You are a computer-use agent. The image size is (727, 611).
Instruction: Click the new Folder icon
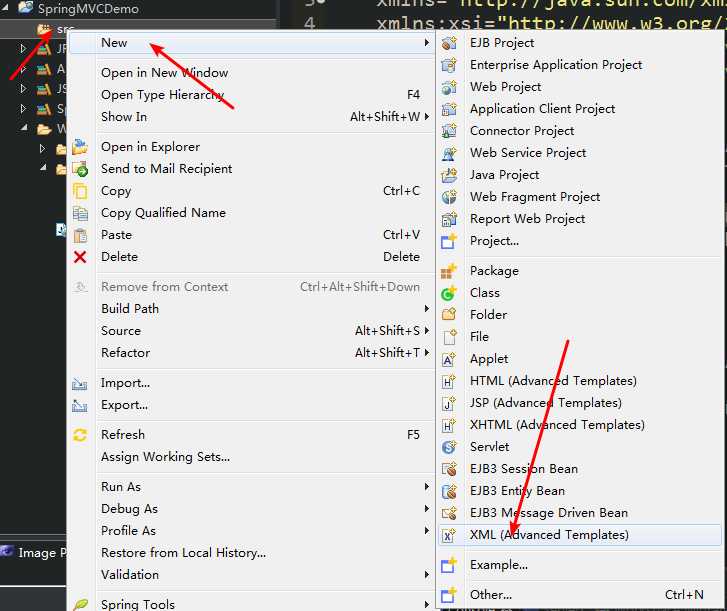tap(449, 315)
